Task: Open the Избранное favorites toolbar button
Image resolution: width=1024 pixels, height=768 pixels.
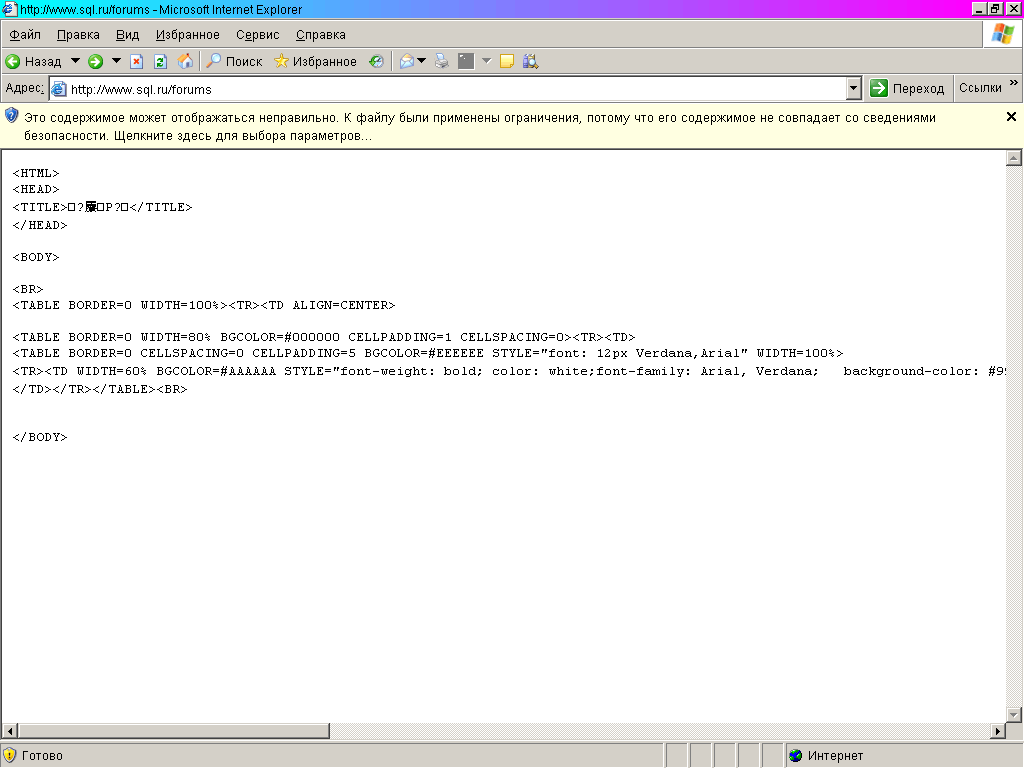Action: (x=315, y=62)
